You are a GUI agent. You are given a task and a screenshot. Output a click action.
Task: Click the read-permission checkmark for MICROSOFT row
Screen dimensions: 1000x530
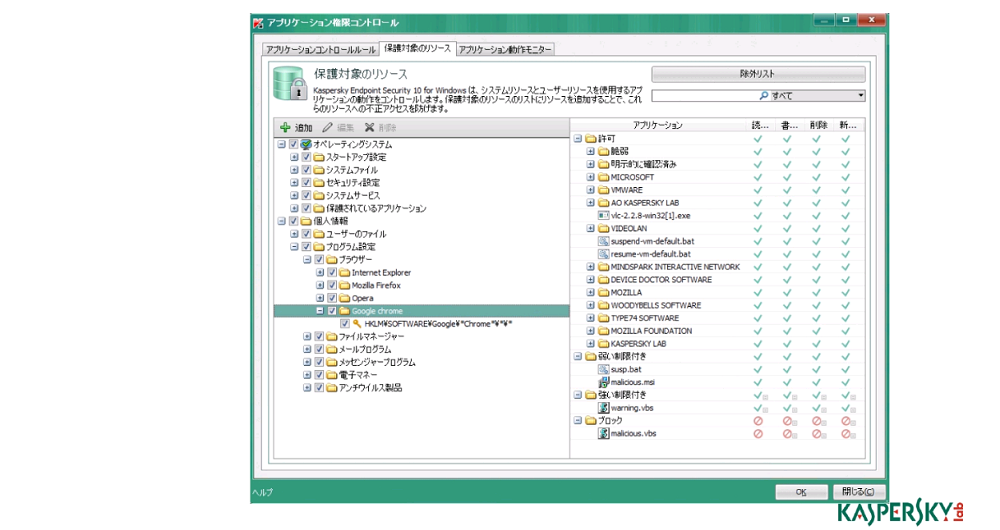click(x=758, y=177)
